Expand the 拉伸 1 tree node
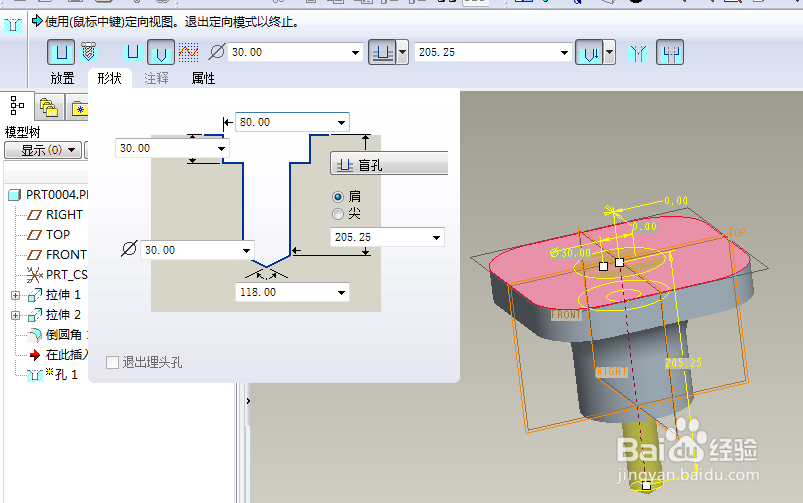 pos(15,296)
